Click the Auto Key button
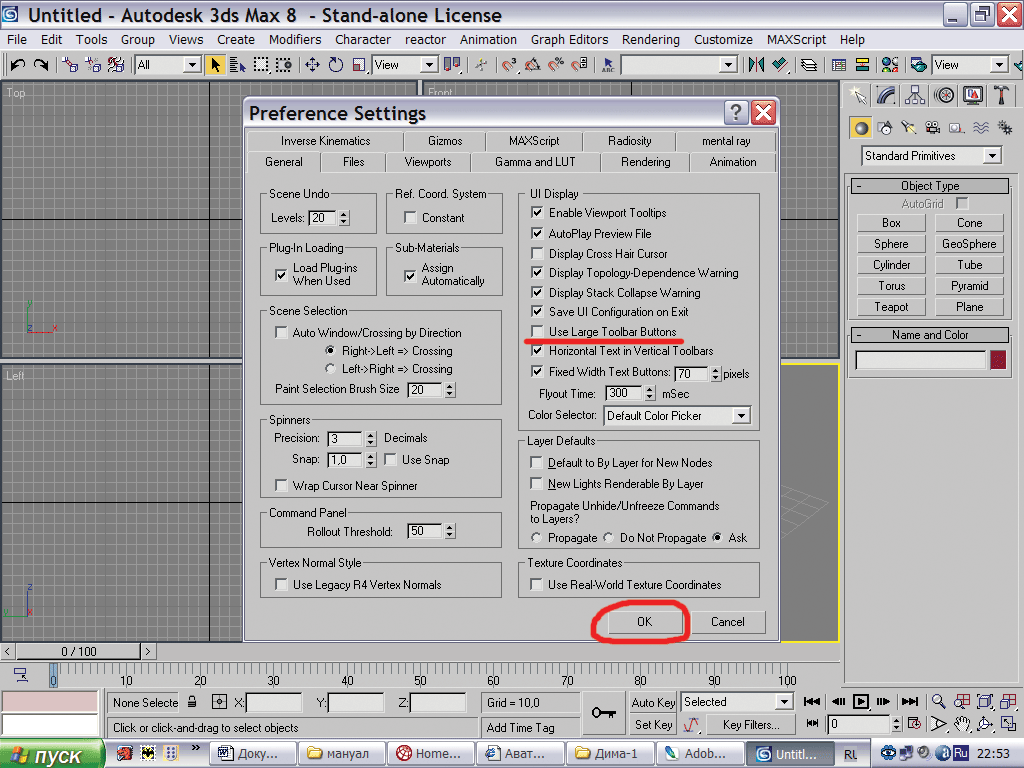 (x=653, y=702)
